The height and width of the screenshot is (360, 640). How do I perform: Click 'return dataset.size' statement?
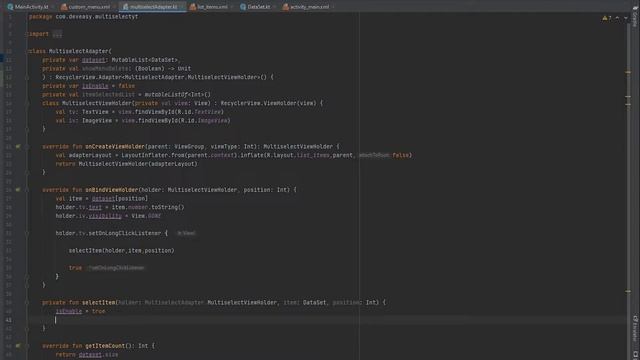click(x=87, y=355)
